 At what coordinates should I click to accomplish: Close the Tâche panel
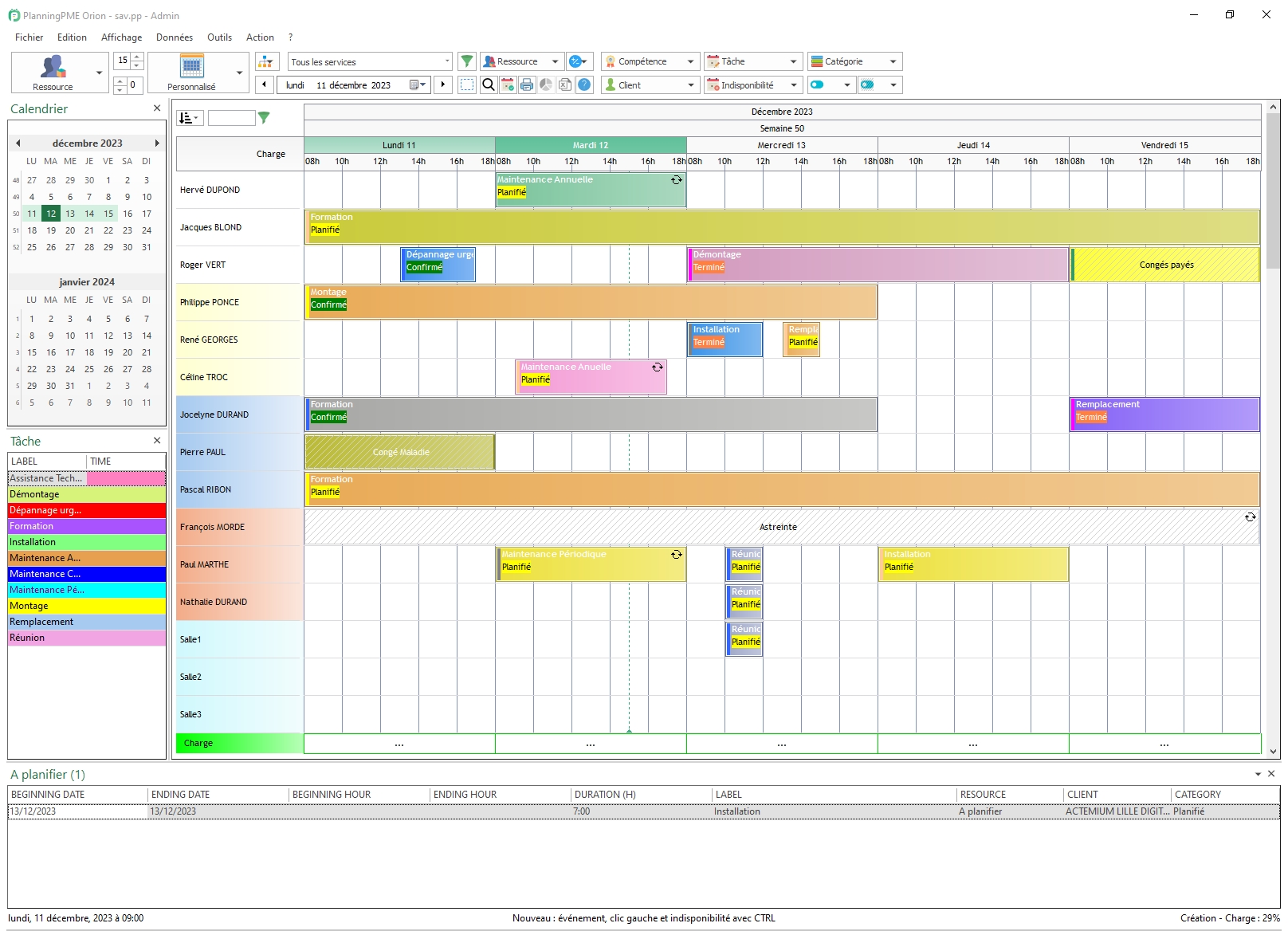(x=157, y=441)
